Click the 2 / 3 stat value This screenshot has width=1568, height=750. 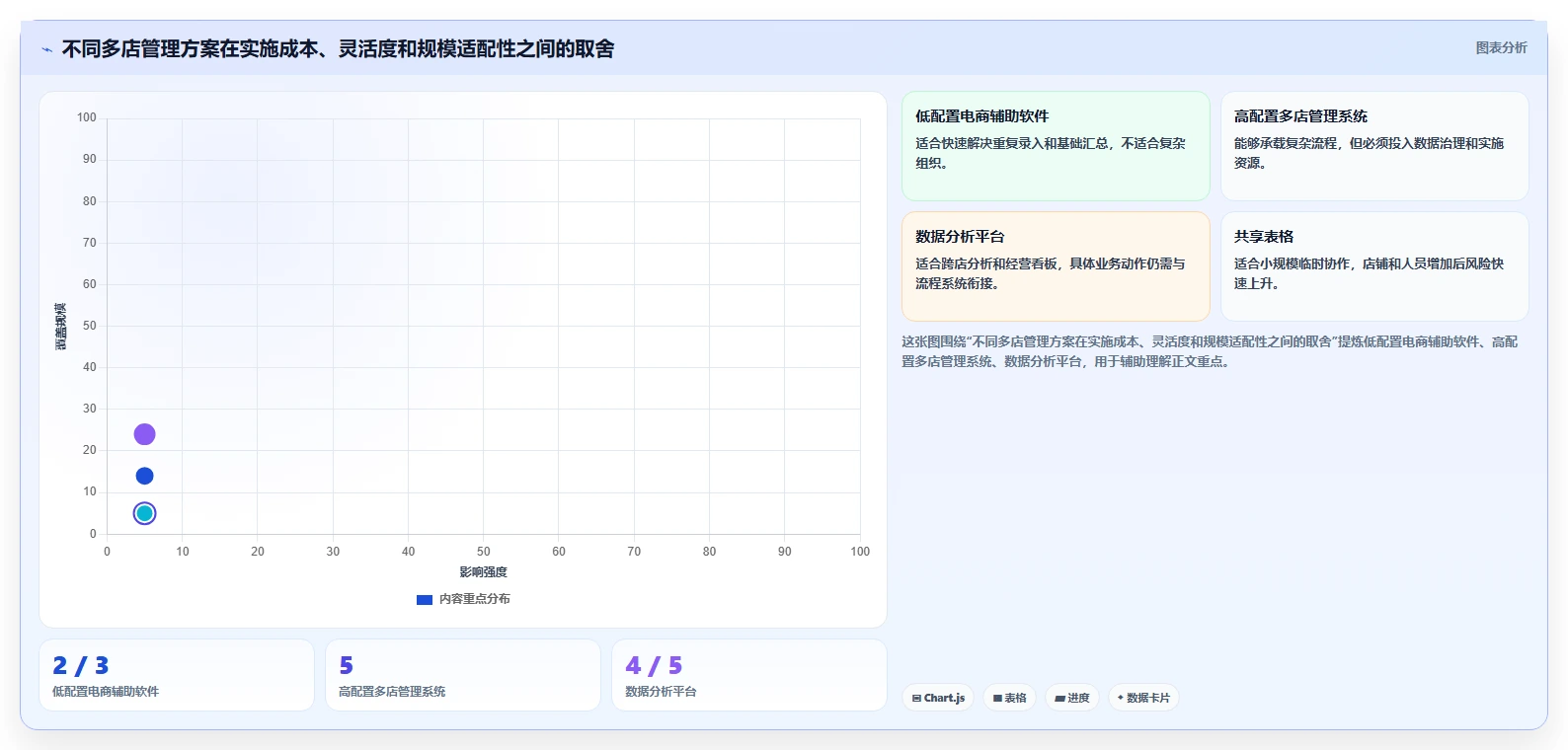point(81,666)
